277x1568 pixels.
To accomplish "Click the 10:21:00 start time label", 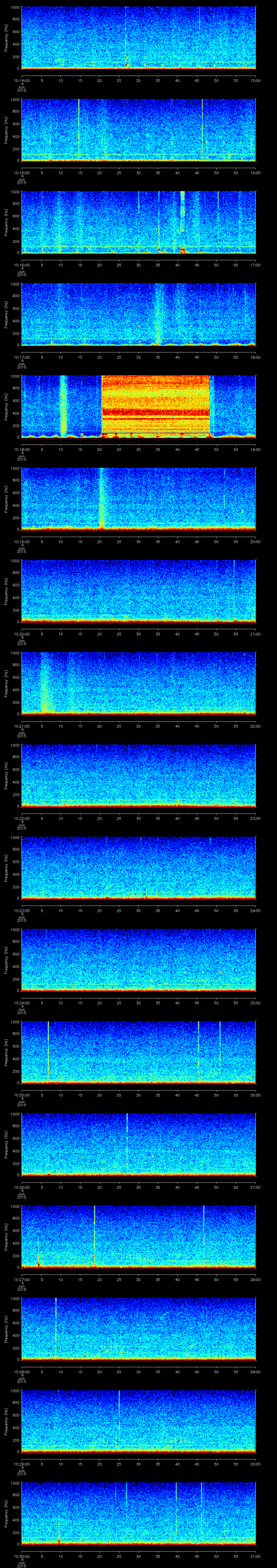I will click(21, 726).
